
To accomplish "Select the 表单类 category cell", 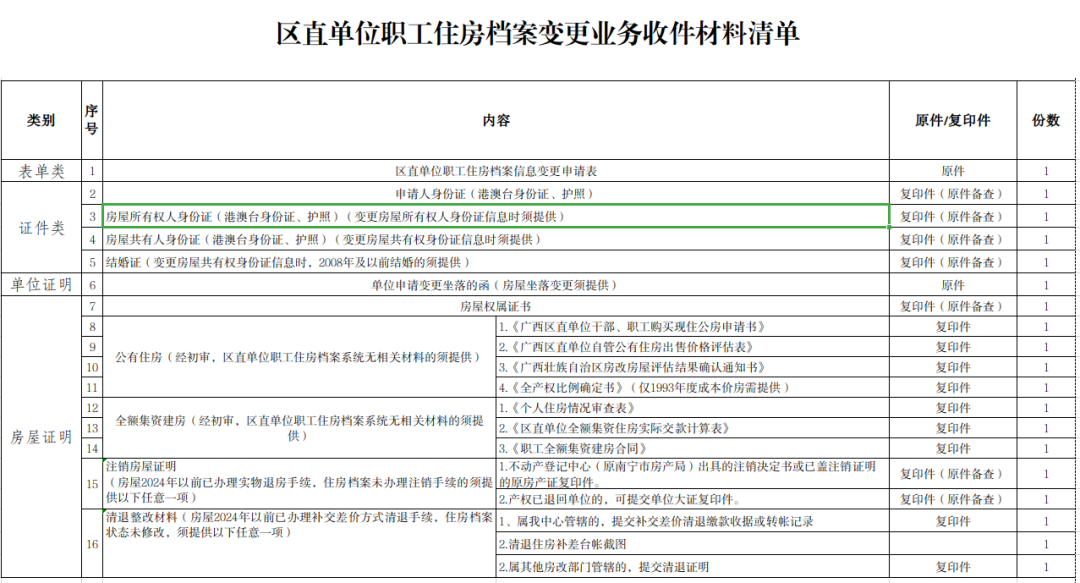I will (41, 171).
